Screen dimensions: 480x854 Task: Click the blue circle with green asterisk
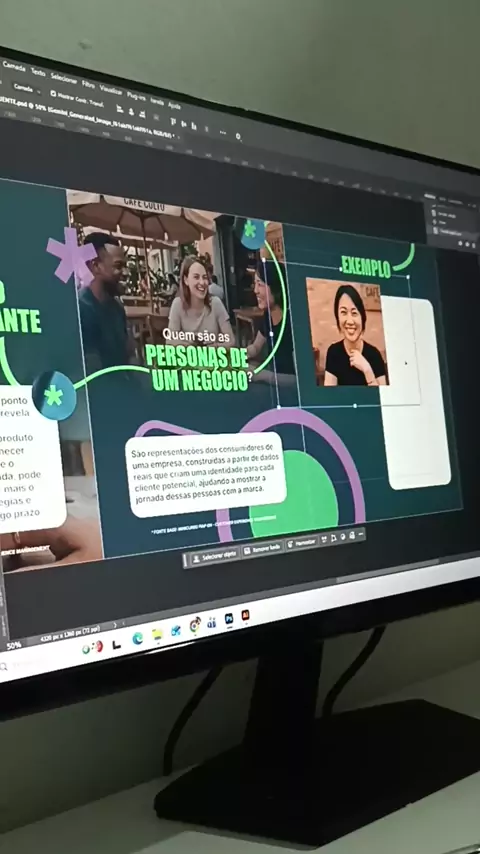coord(54,395)
